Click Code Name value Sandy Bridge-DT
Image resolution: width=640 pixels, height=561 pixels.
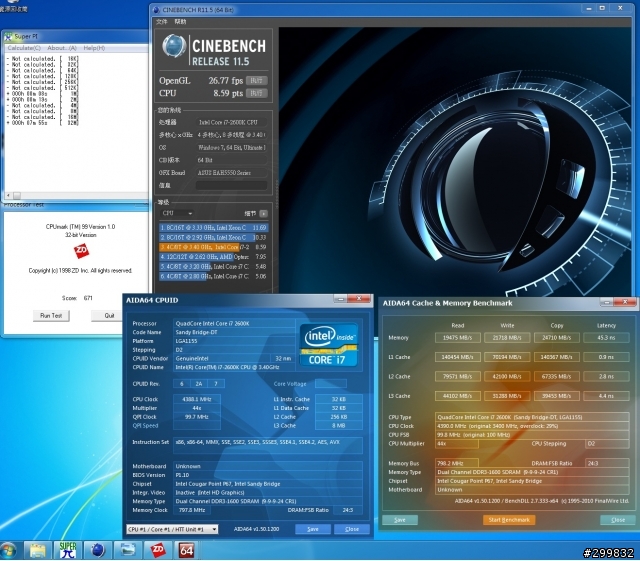pyautogui.click(x=234, y=332)
